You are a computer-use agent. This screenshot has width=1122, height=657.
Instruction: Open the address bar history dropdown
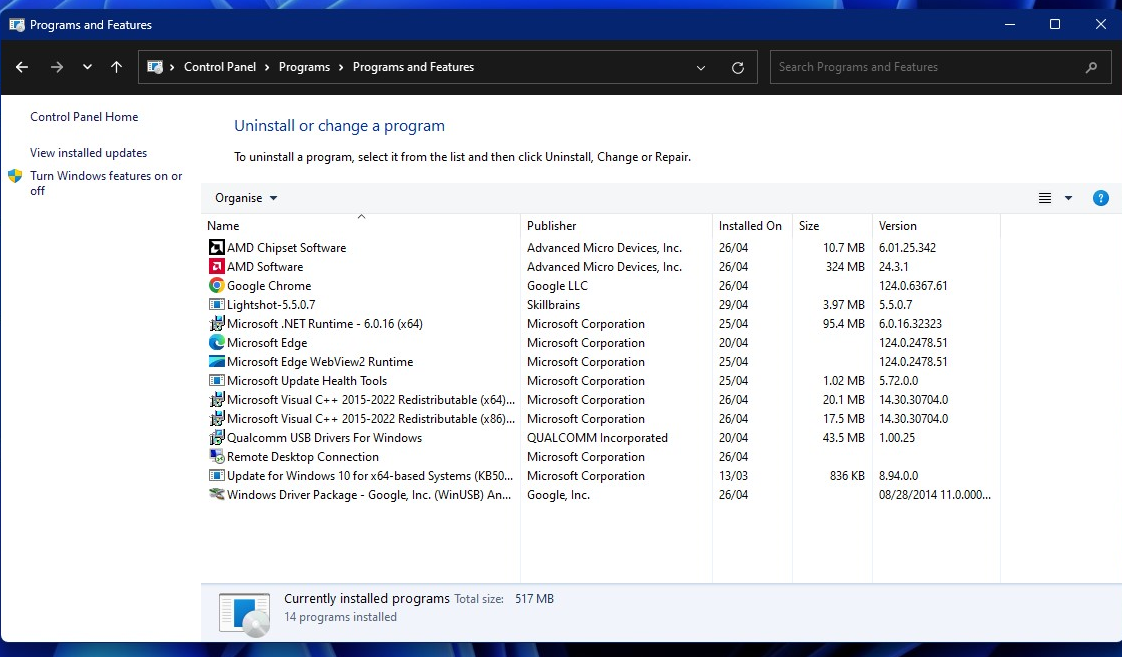coord(701,67)
